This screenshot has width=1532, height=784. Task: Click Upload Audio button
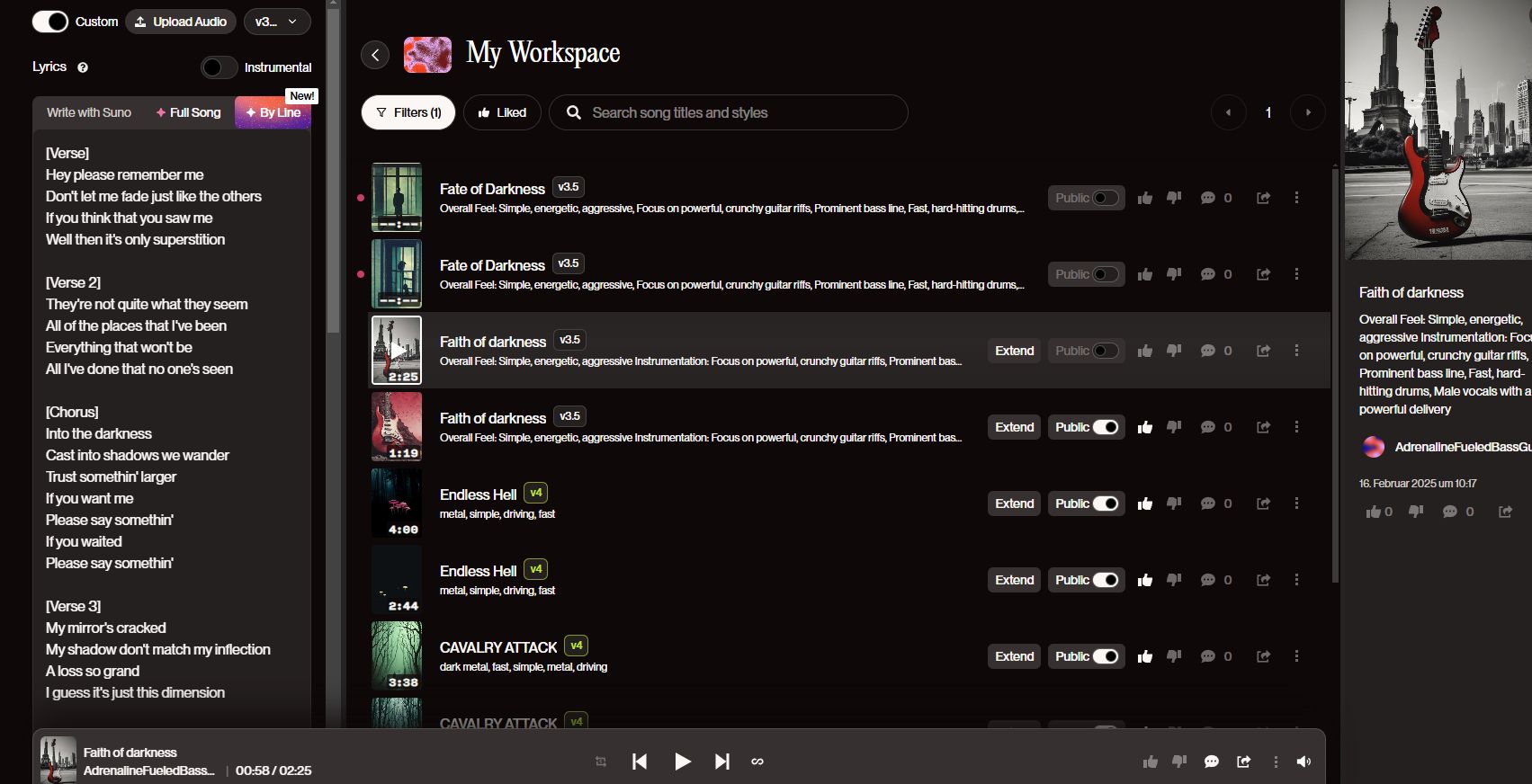coord(181,22)
